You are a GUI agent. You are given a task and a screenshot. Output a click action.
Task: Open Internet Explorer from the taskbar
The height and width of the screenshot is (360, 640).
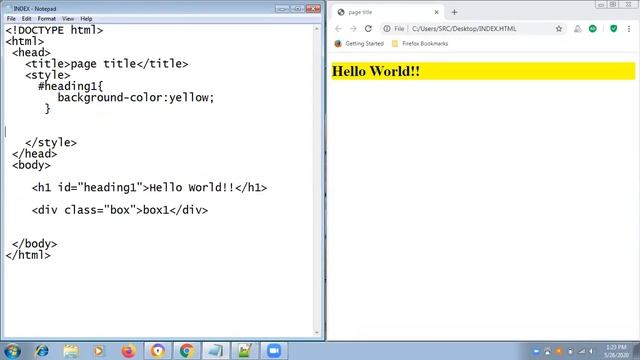point(42,351)
